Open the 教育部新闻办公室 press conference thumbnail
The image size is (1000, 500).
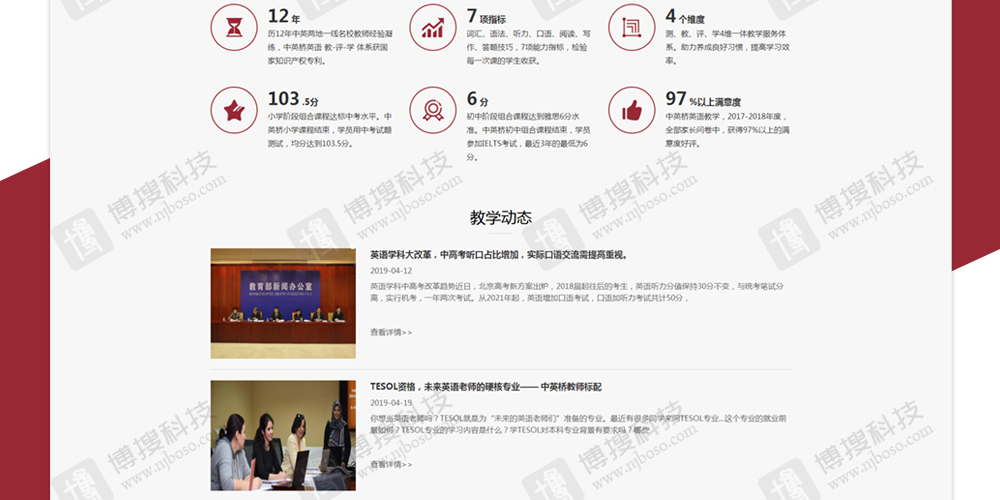click(x=283, y=303)
